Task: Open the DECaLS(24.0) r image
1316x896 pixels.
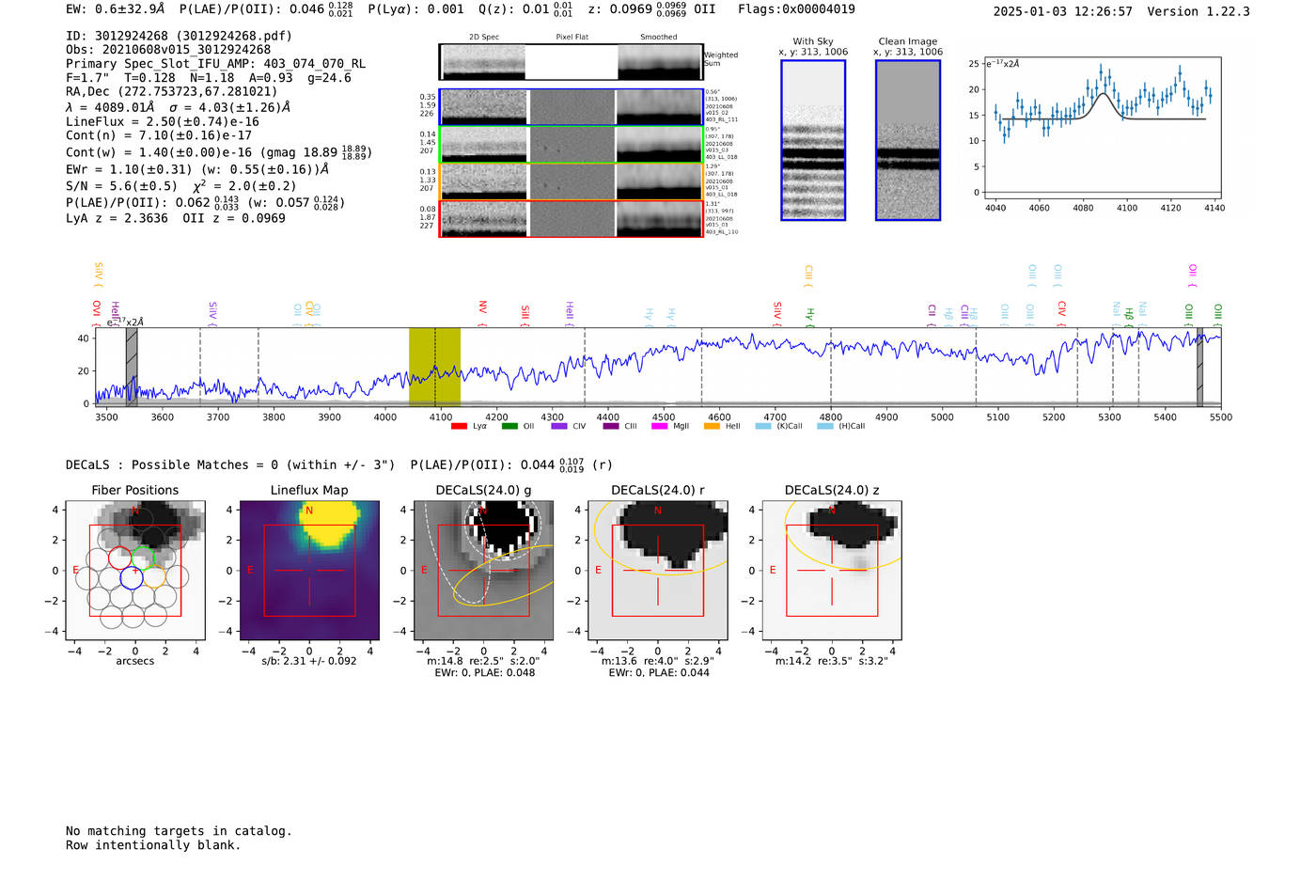Action: 658,571
